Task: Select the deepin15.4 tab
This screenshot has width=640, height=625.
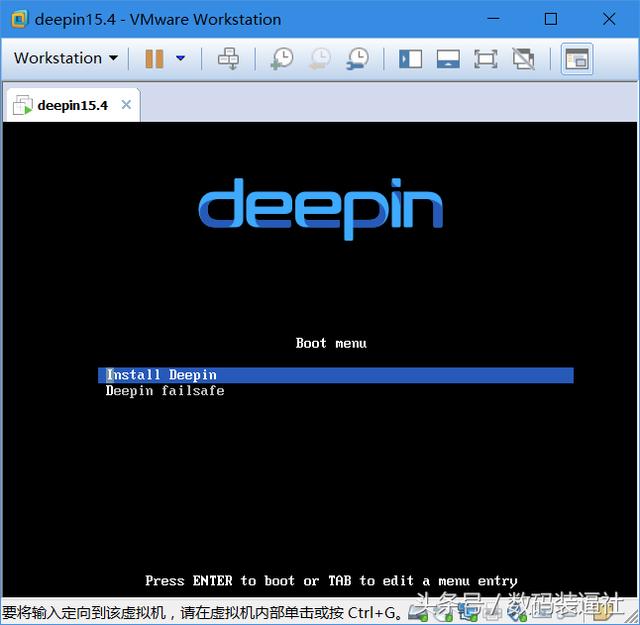Action: point(72,105)
